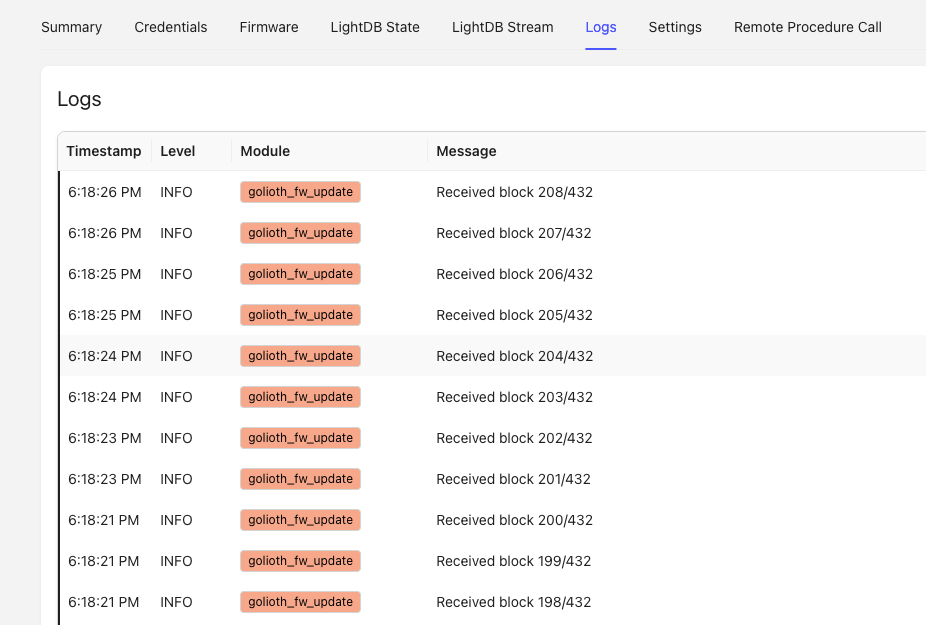Click the Logs tab
This screenshot has width=926, height=625.
pyautogui.click(x=601, y=27)
